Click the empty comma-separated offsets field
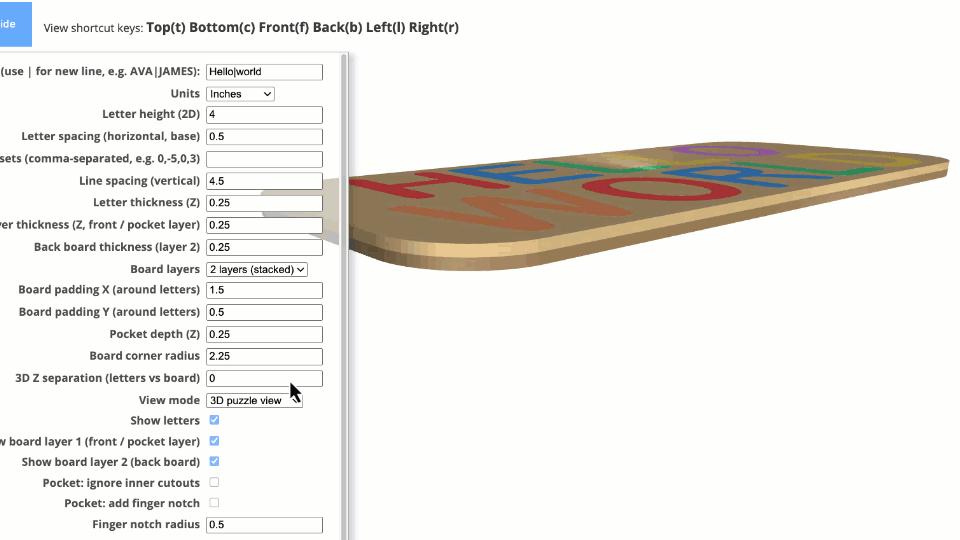This screenshot has width=960, height=540. [x=264, y=159]
